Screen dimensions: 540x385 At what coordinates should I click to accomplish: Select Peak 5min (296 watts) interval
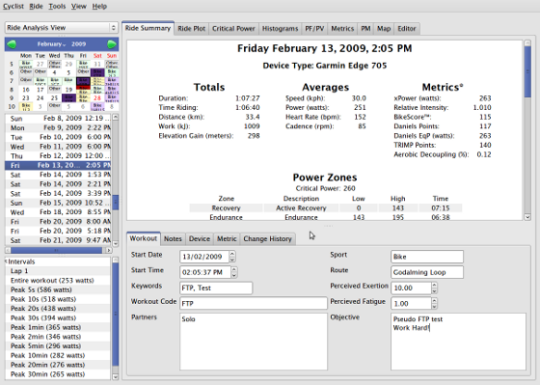58,346
